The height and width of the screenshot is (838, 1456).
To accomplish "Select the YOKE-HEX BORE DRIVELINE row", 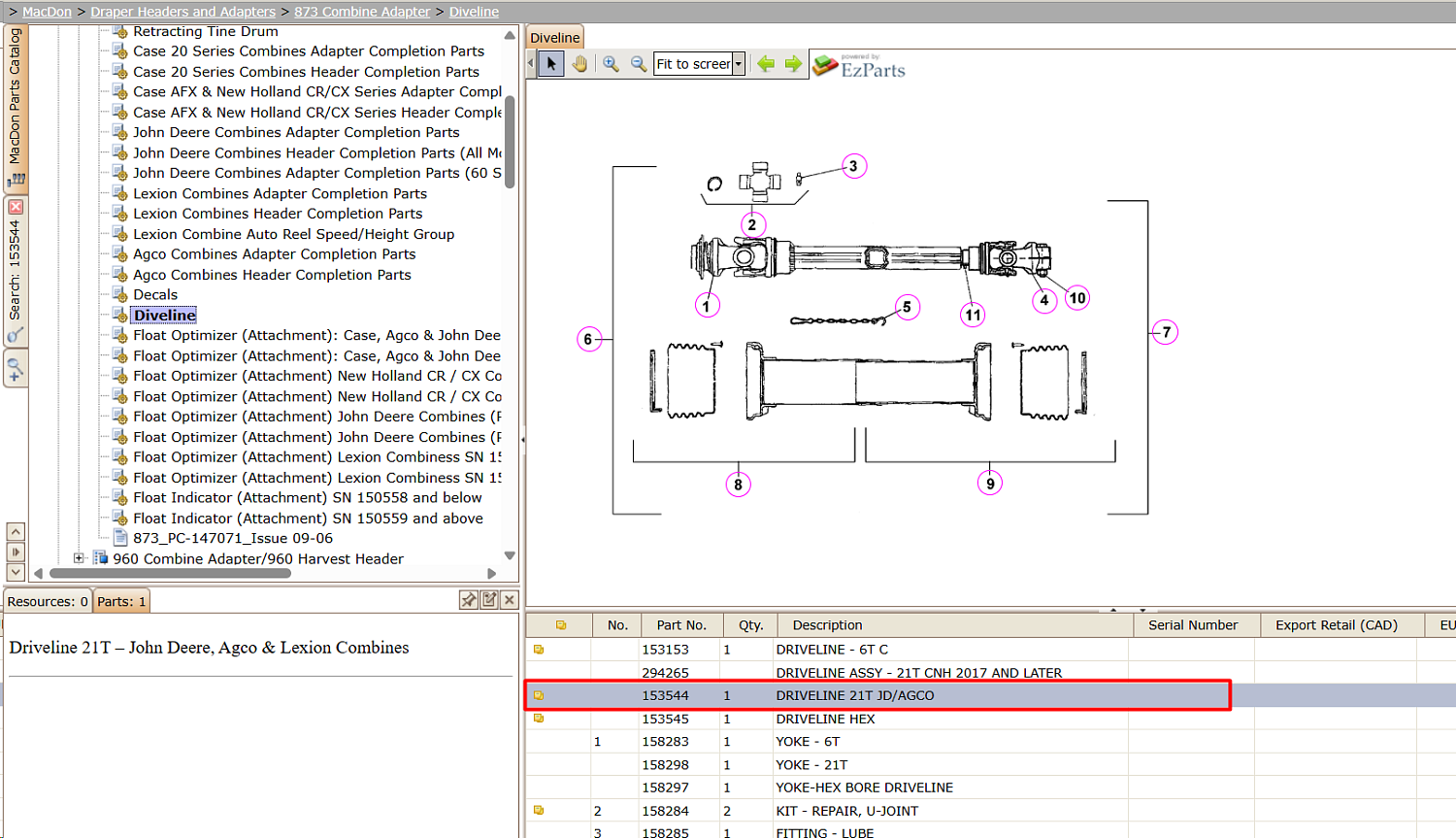I will 990,788.
